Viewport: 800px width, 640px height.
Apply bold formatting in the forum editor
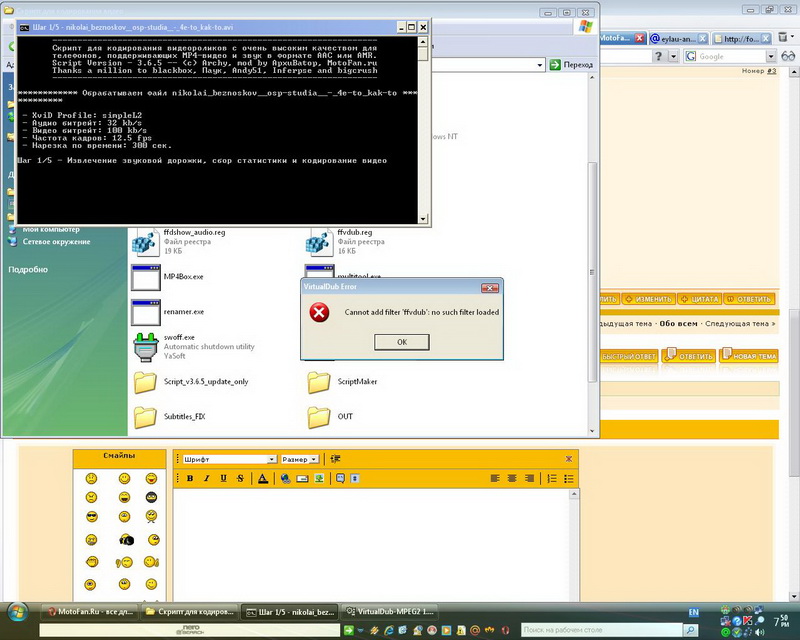pos(190,478)
